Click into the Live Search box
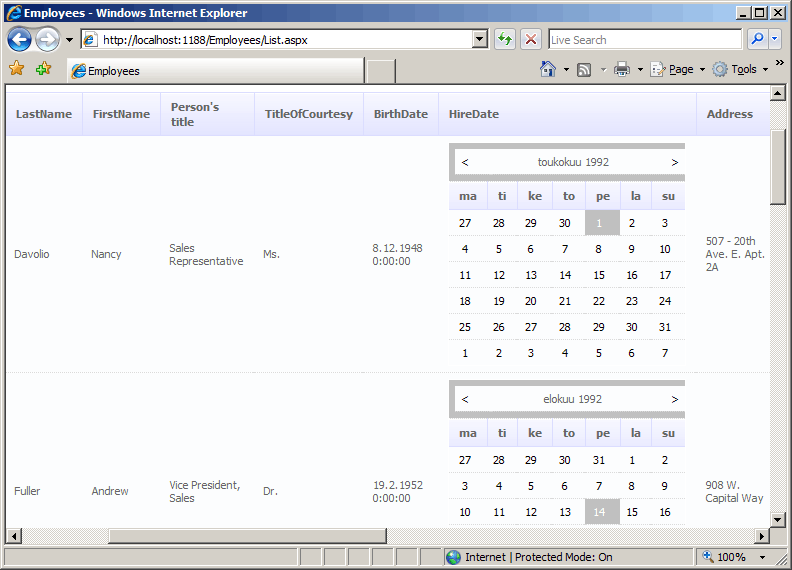Viewport: 792px width, 570px height. pyautogui.click(x=645, y=40)
